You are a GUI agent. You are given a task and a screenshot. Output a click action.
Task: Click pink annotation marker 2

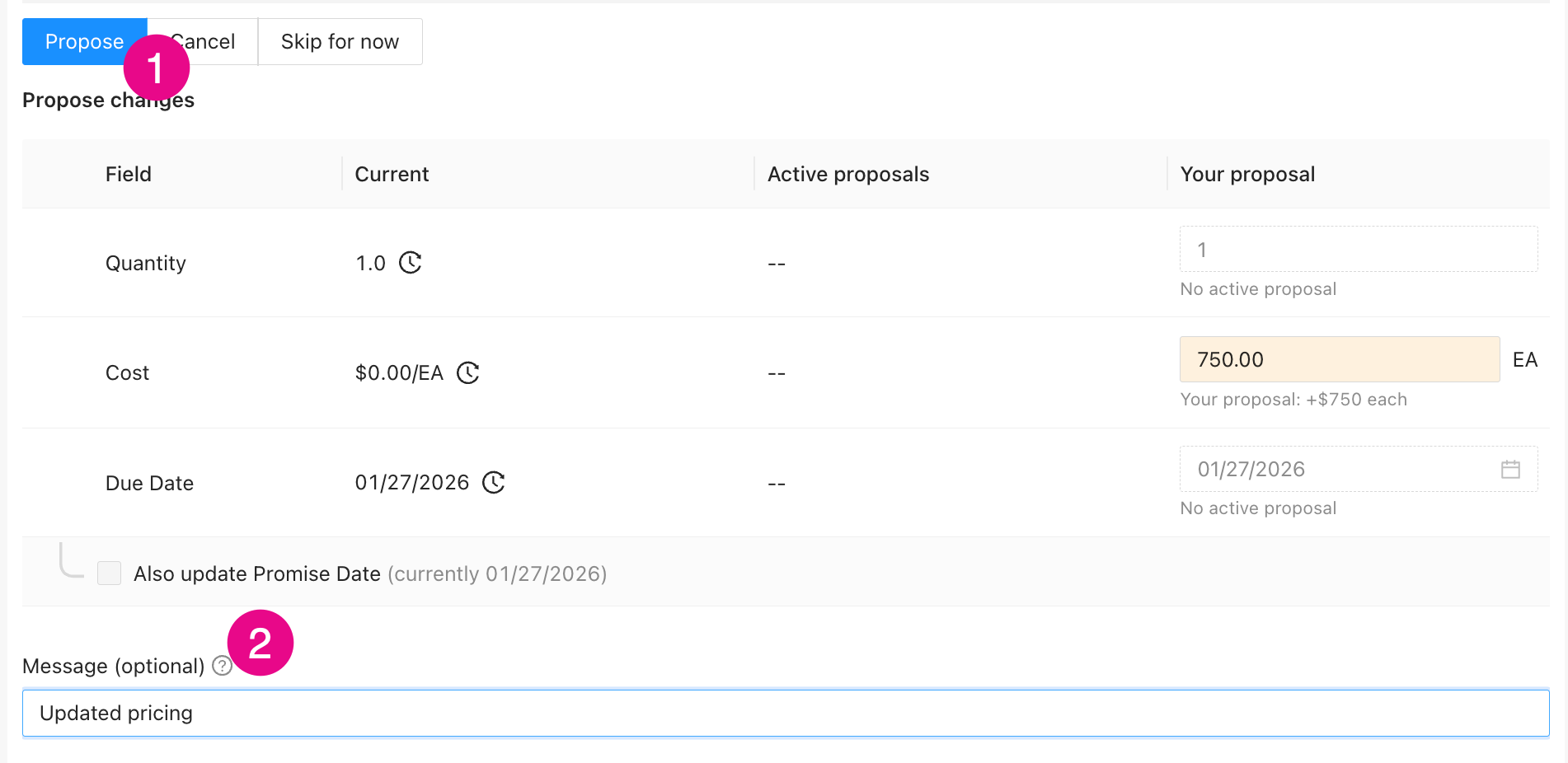tap(261, 643)
